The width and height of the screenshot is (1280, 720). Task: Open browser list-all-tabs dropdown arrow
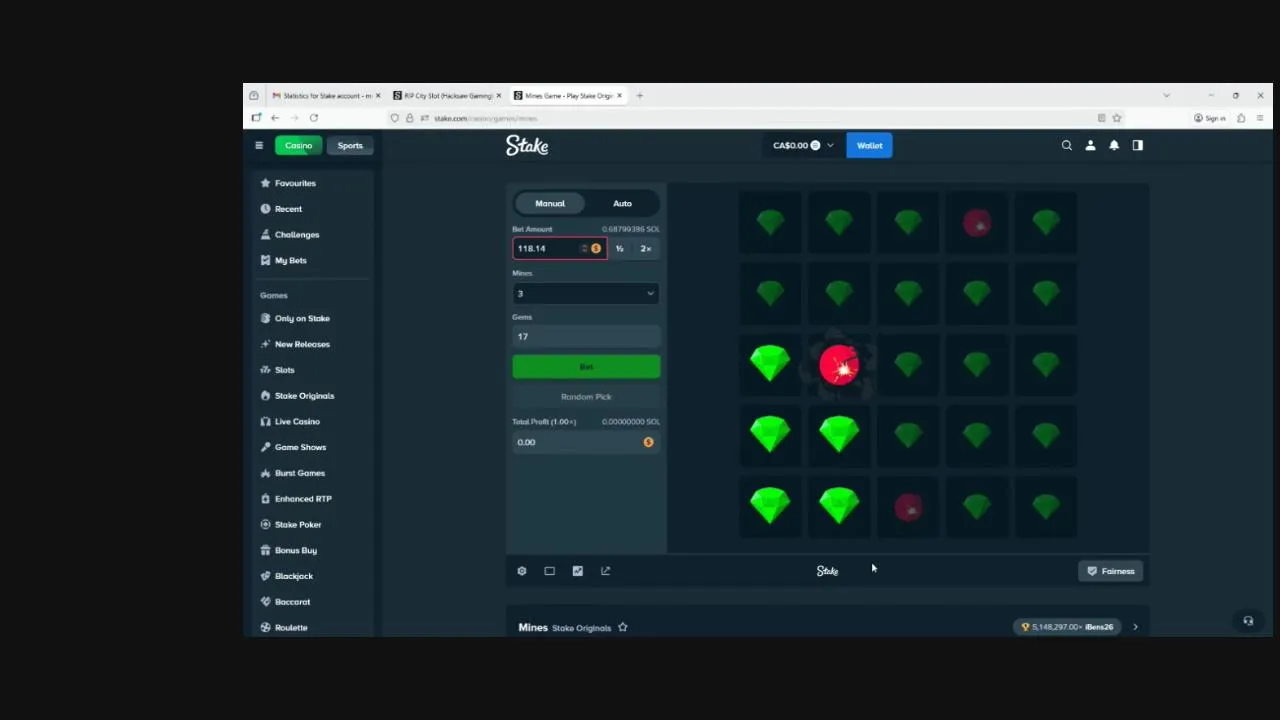[x=1166, y=96]
